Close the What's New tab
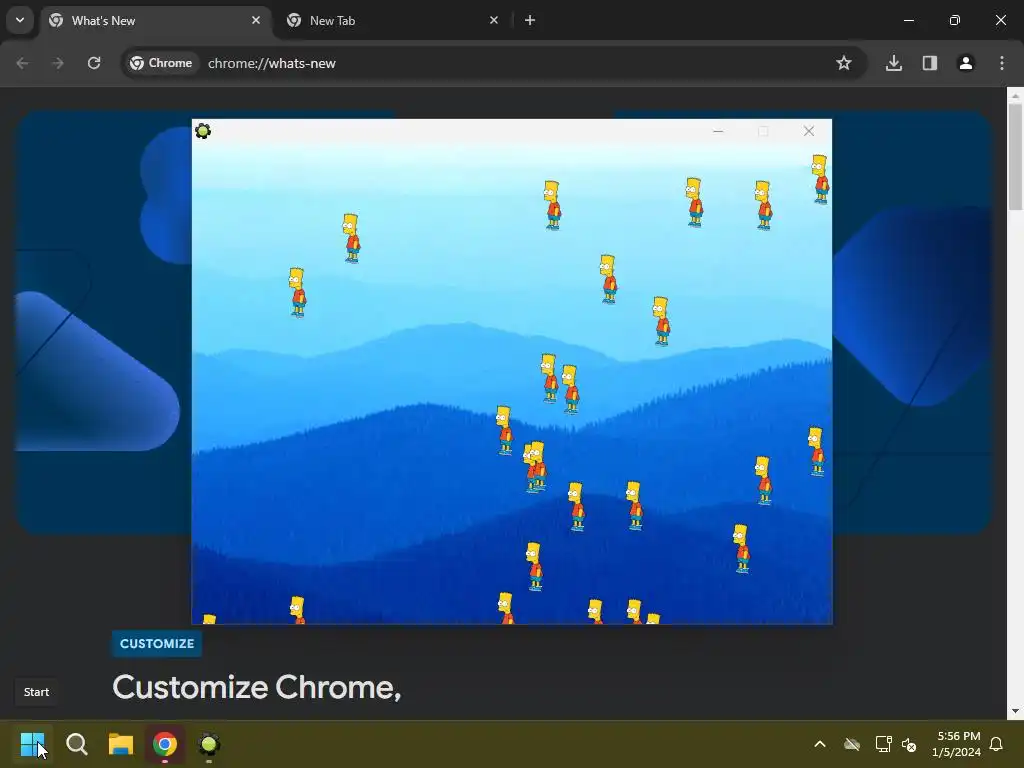The image size is (1024, 768). 256,20
